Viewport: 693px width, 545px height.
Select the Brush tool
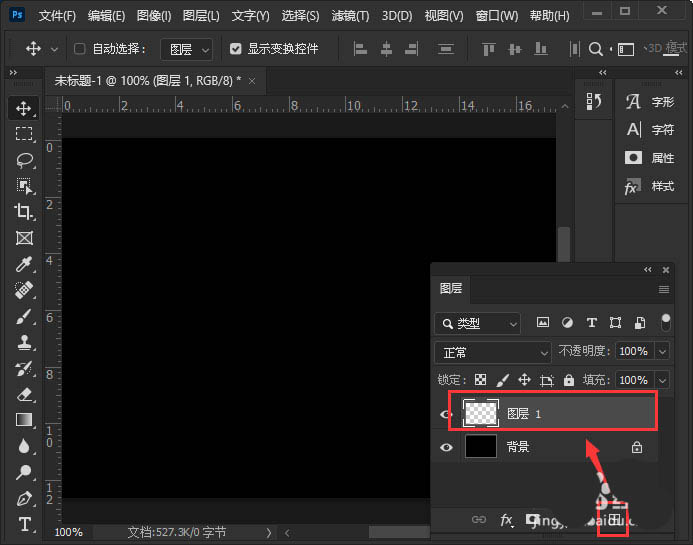(x=24, y=316)
